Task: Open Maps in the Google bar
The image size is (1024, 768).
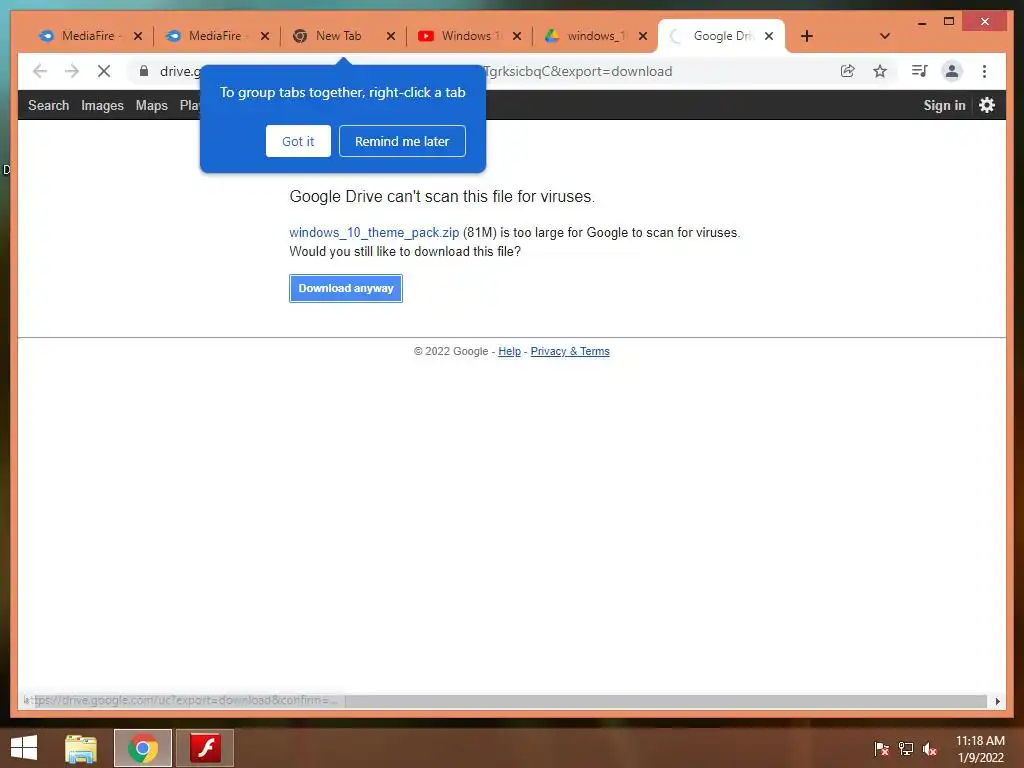Action: pyautogui.click(x=152, y=105)
